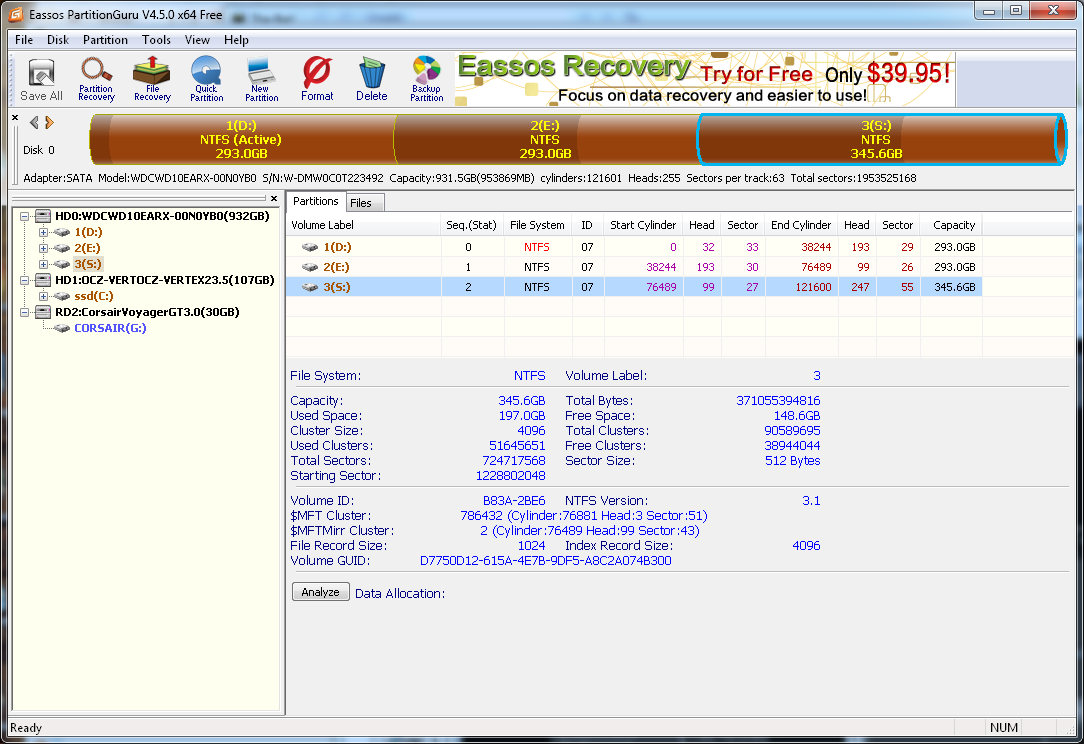Screen dimensions: 1084x744
Task: Click the drive icon beside ssd(C:)
Action: point(62,296)
